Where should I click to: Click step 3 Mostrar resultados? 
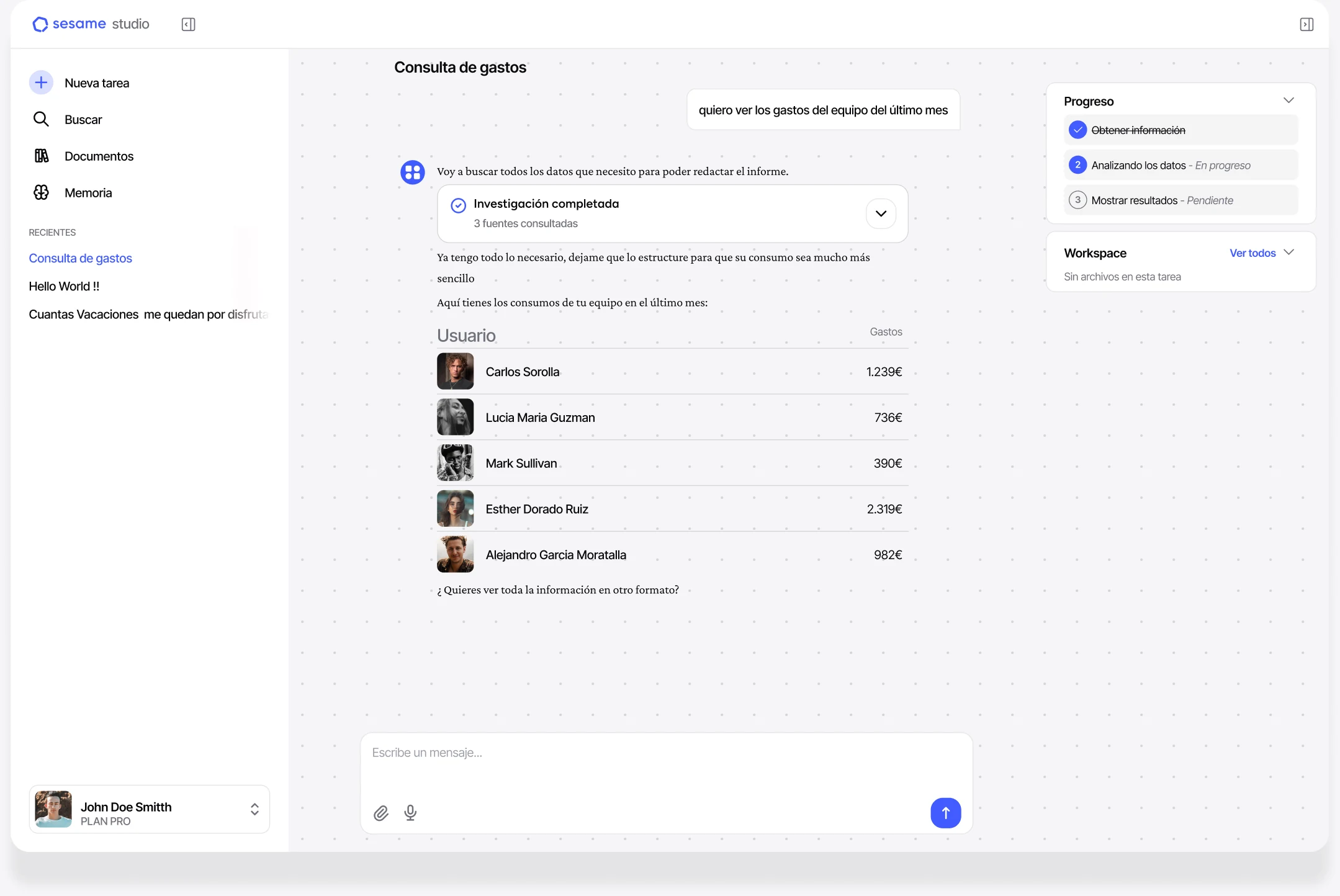[1180, 200]
